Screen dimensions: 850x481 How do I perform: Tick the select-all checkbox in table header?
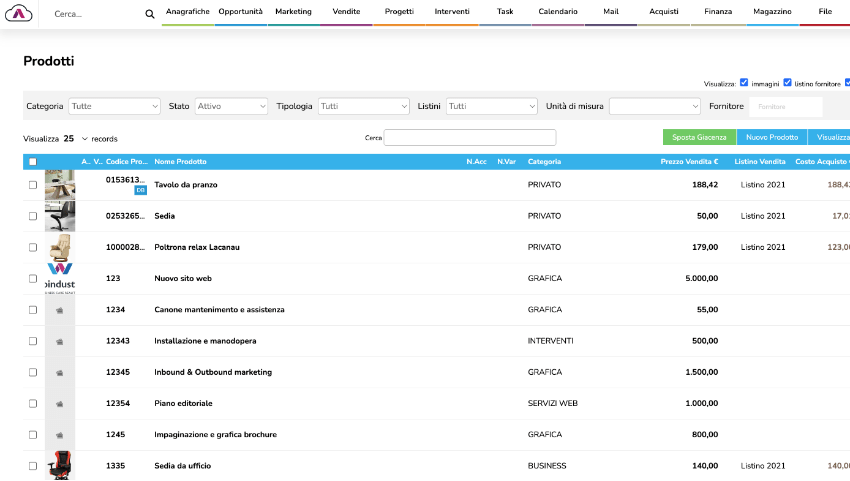point(33,162)
